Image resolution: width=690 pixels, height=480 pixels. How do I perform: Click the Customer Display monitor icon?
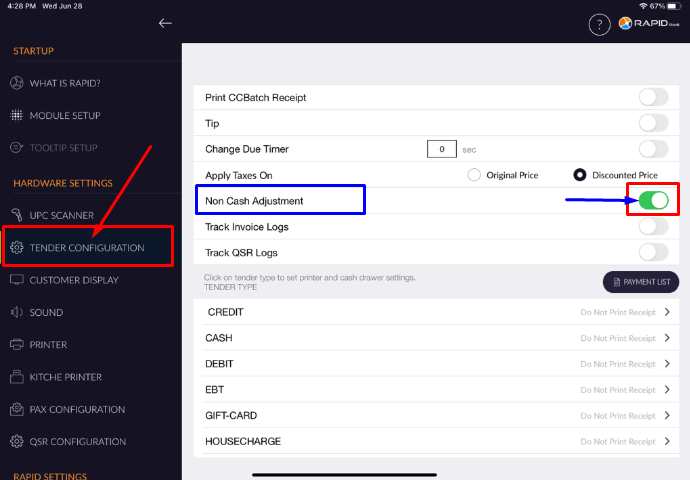16,280
